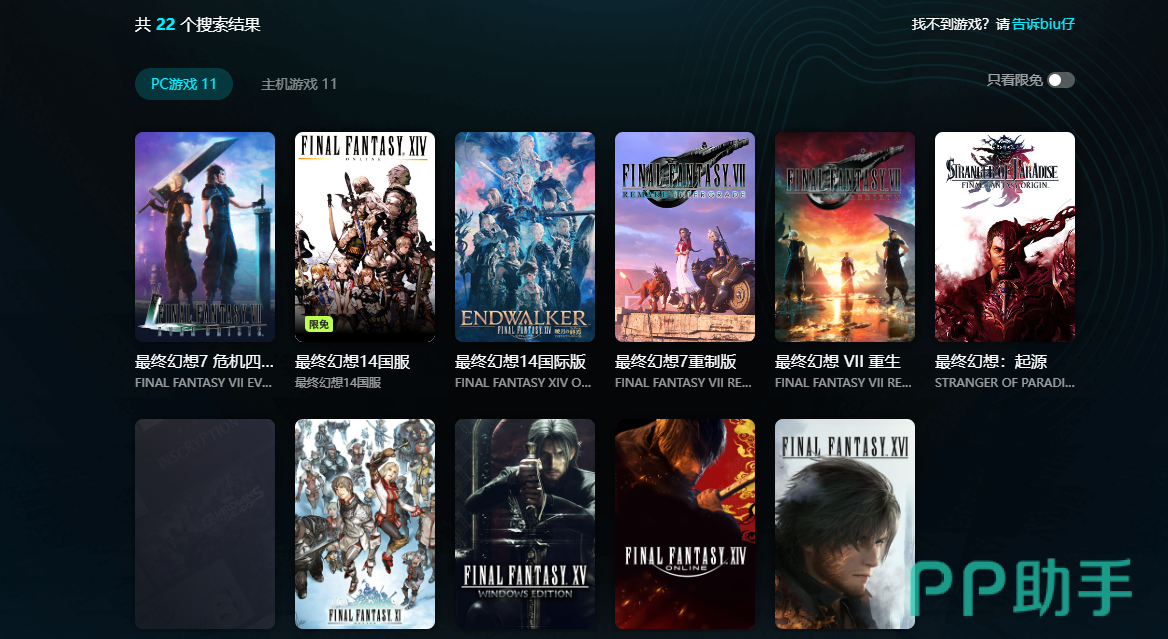Select the Final Fantasy VII Remake Intergrade cover
The height and width of the screenshot is (639, 1168).
(x=685, y=237)
